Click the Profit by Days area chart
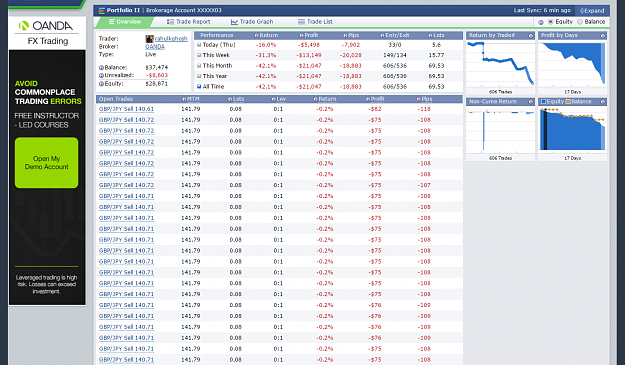625x365 pixels. tap(572, 64)
